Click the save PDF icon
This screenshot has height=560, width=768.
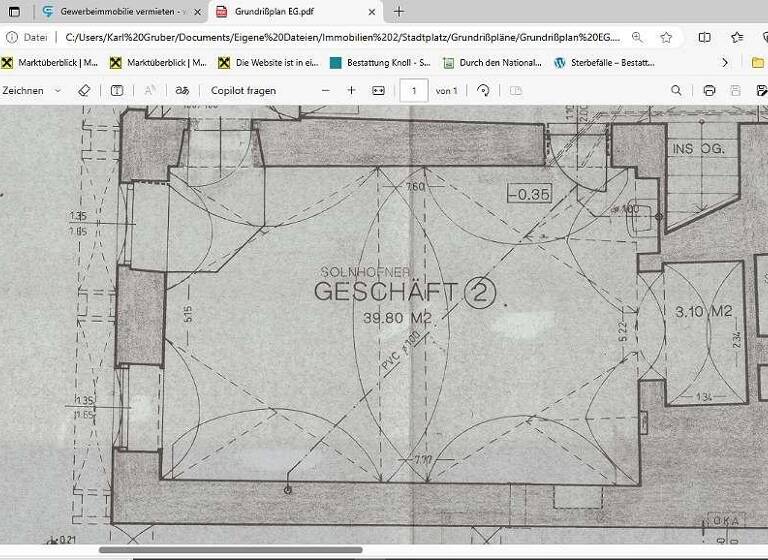tap(735, 91)
